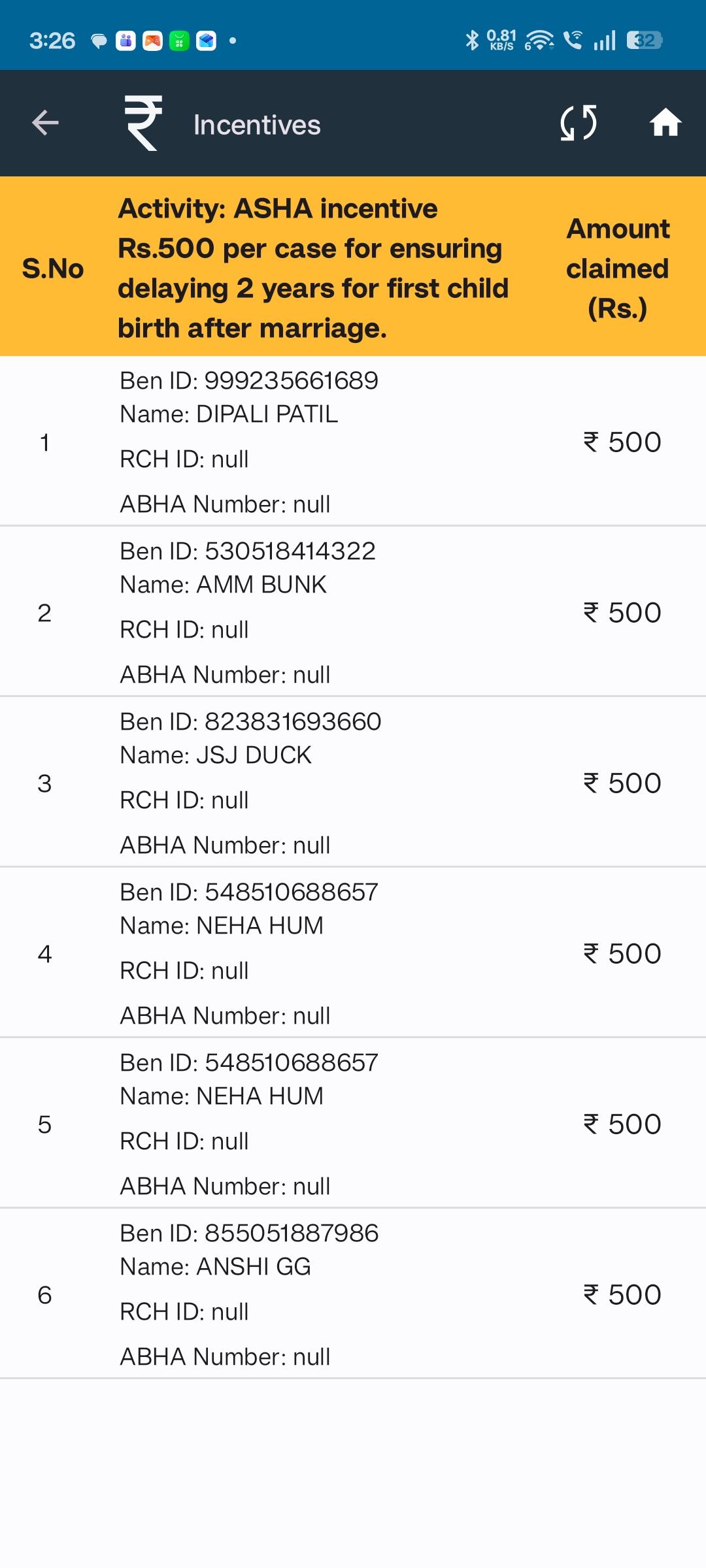Tap the back arrow icon

tap(45, 123)
